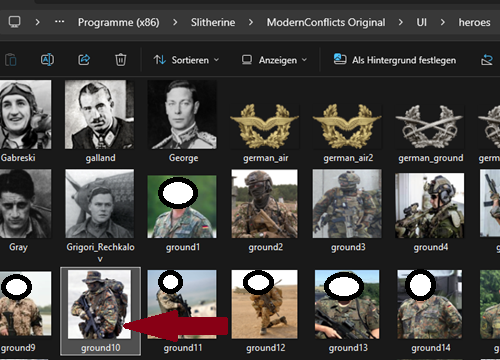The image size is (500, 360).
Task: Click the file name label german_ground
Action: (x=431, y=158)
